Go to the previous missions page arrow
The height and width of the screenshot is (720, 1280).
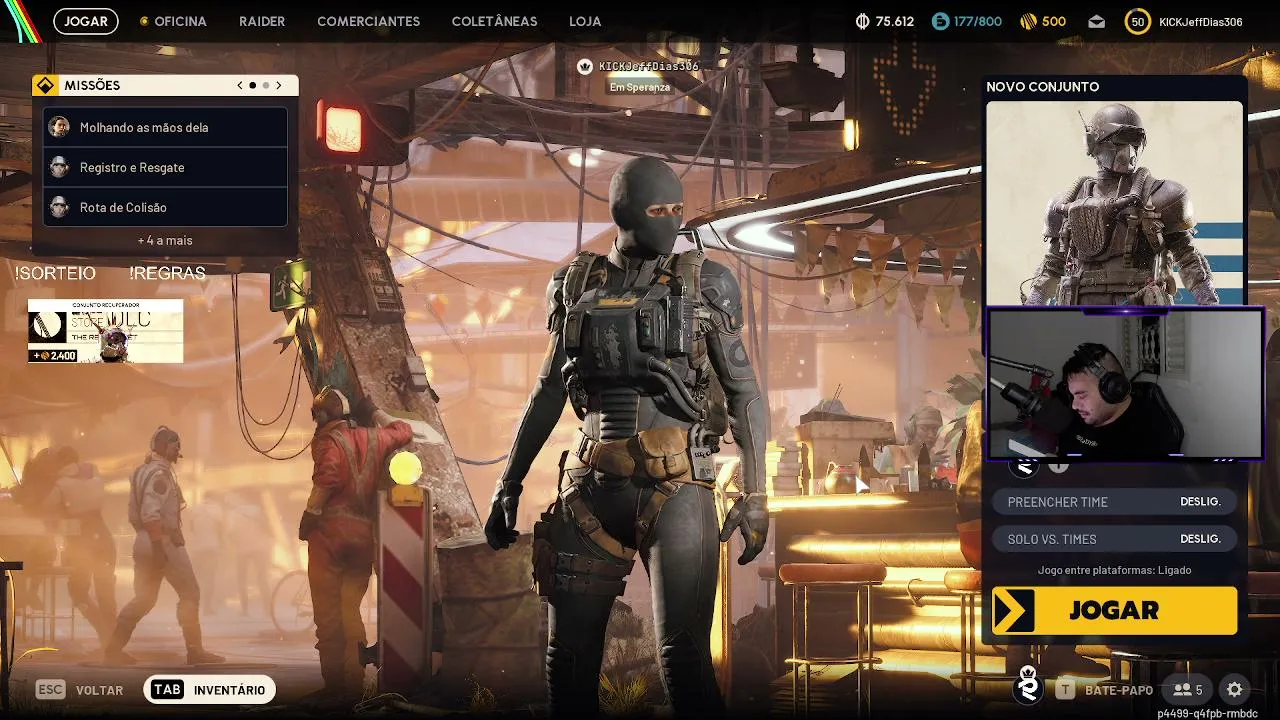[240, 85]
